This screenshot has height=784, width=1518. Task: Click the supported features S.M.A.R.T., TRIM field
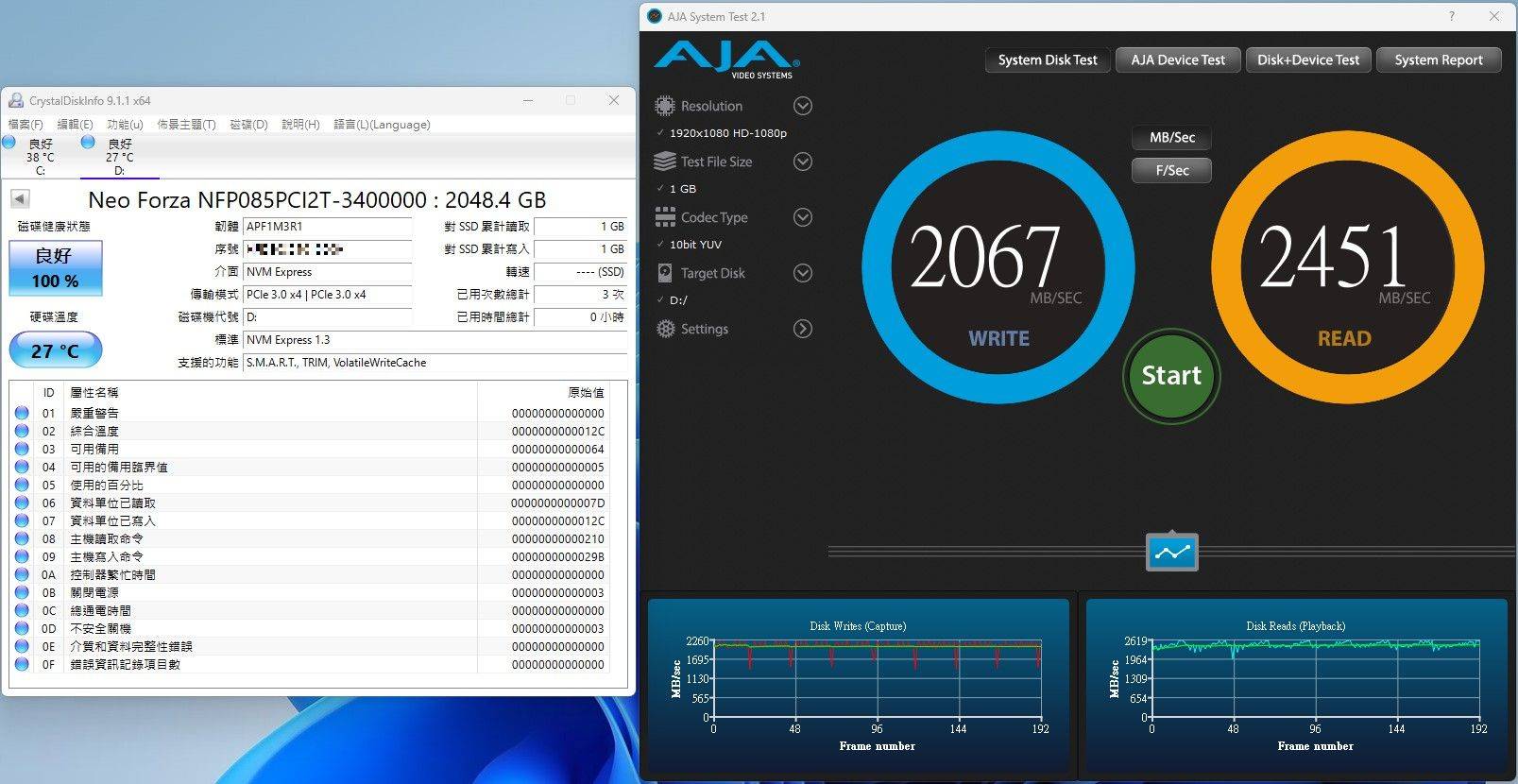[435, 363]
